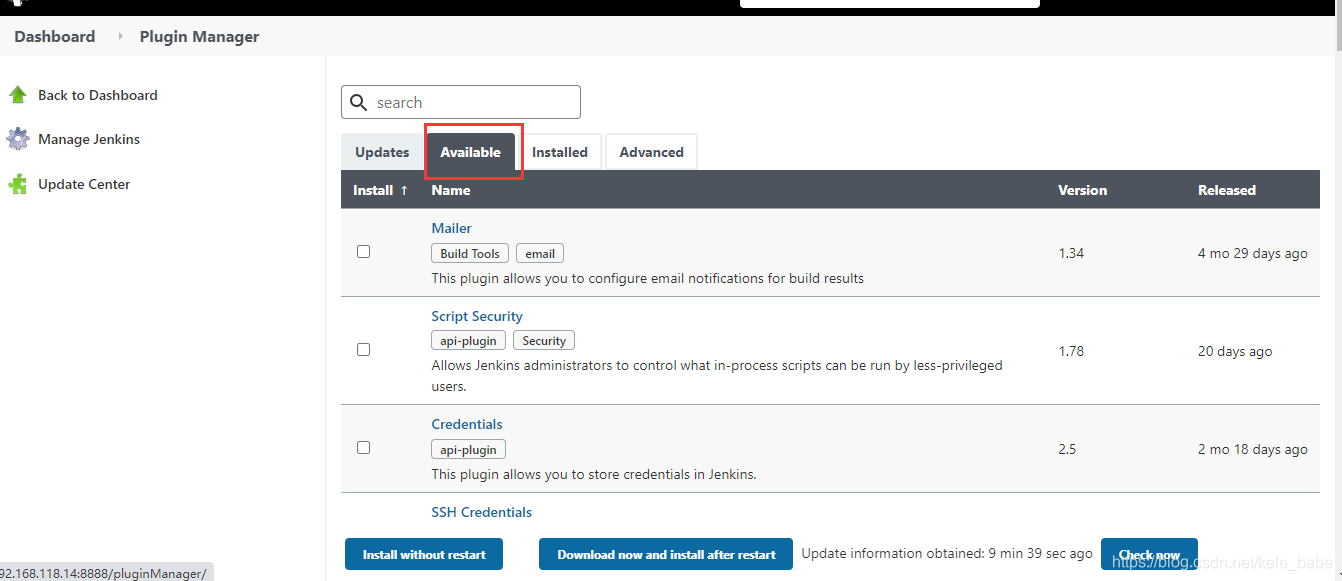
Task: Click the Dashboard breadcrumb
Action: point(55,36)
